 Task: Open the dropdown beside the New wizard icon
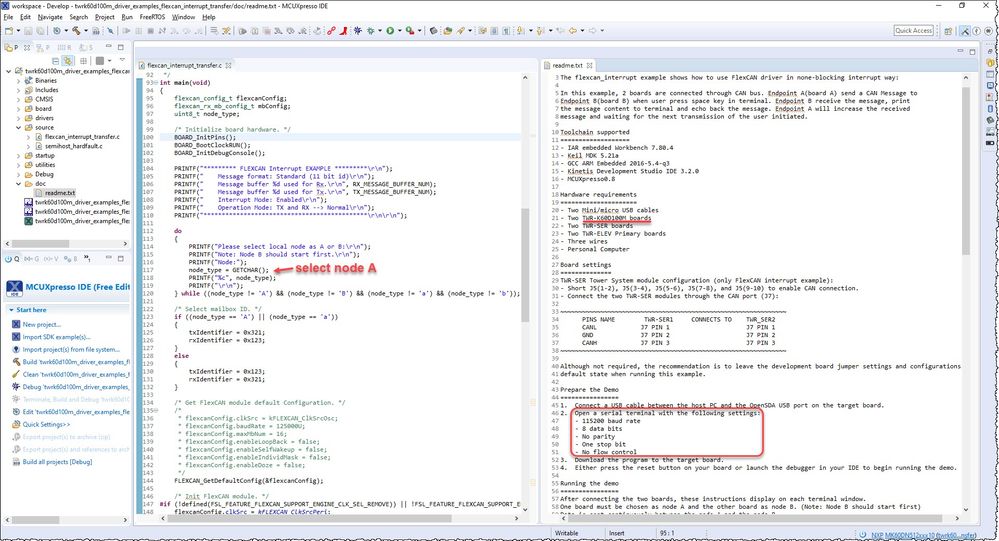[x=18, y=31]
